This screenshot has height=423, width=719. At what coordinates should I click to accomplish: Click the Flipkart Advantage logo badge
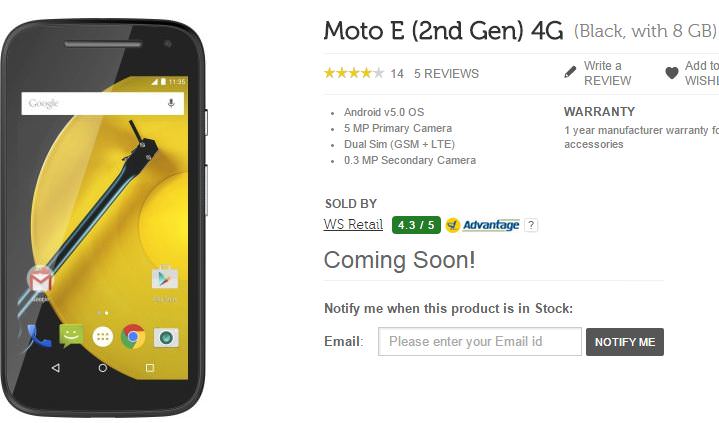[x=482, y=225]
